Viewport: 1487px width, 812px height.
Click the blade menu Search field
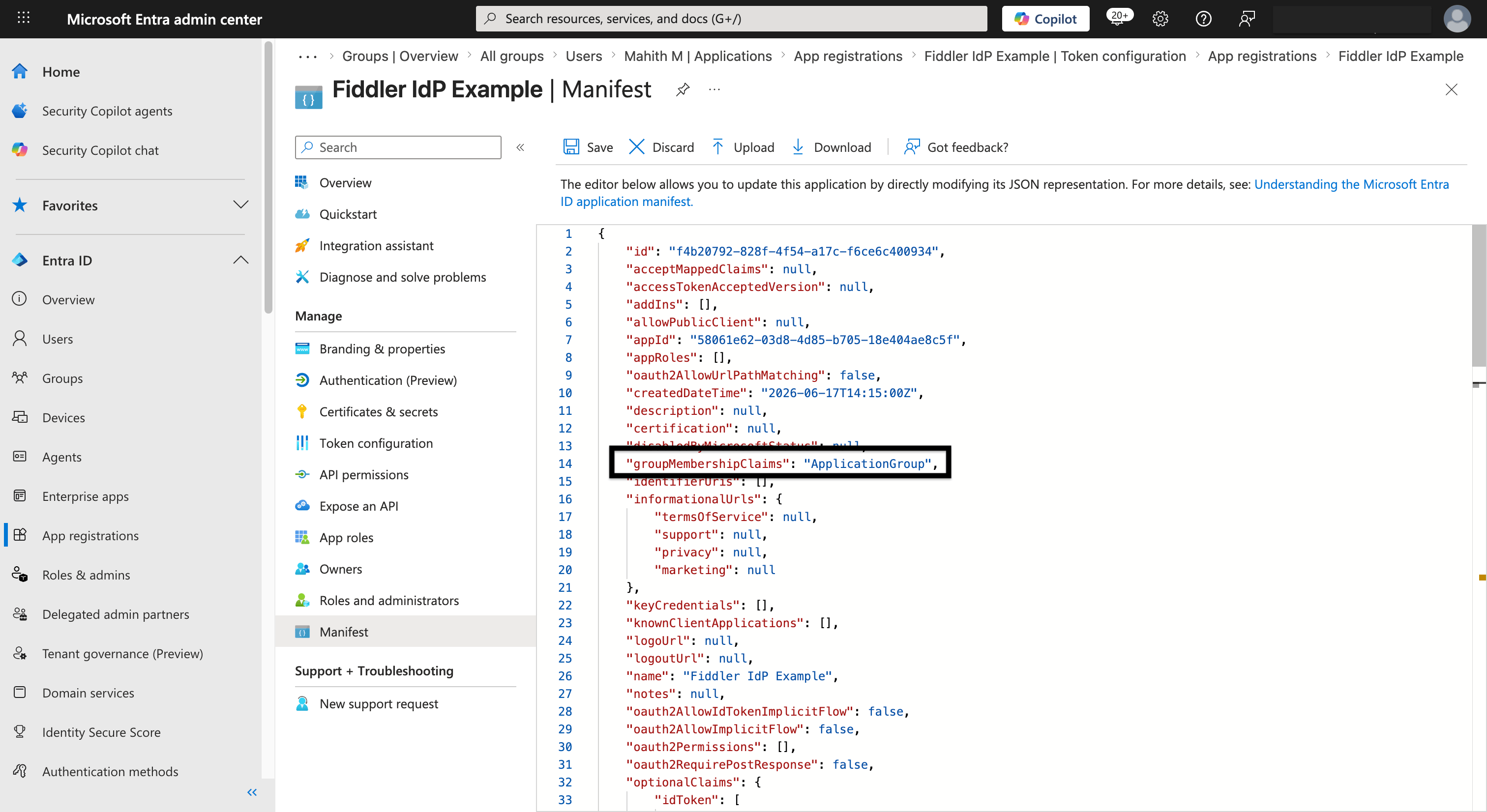[398, 147]
